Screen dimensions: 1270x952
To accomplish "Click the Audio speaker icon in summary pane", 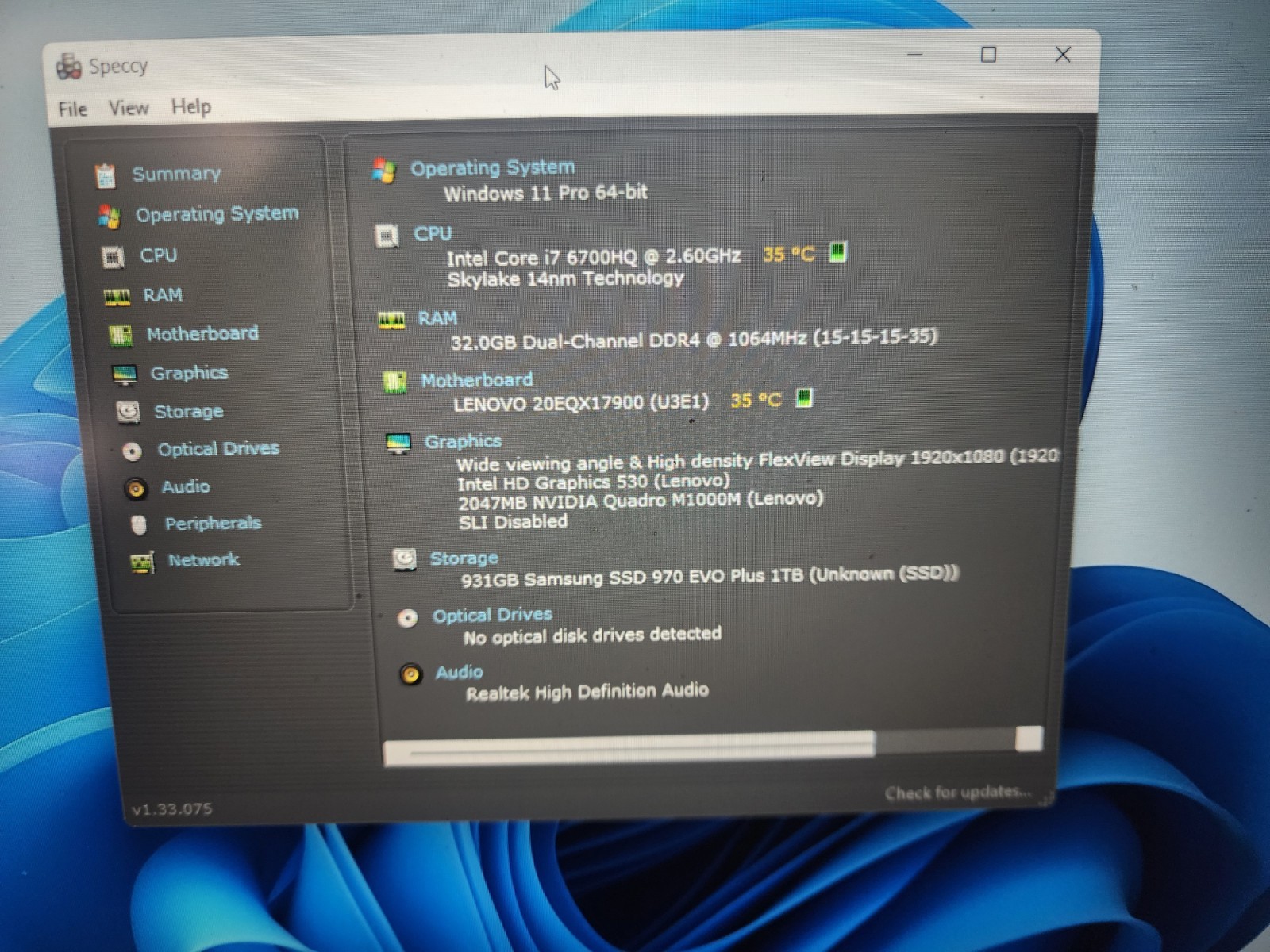I will click(410, 674).
